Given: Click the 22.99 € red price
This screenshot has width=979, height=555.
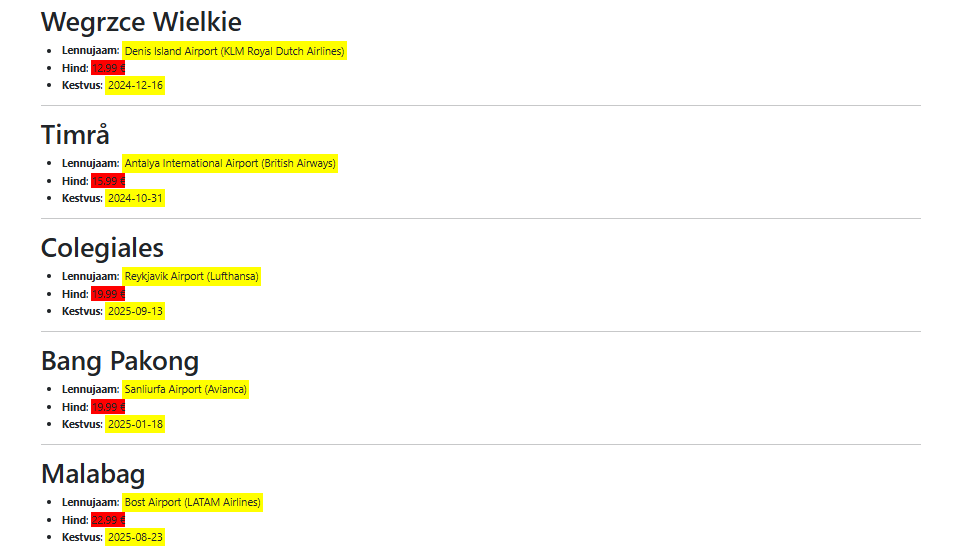Looking at the screenshot, I should [108, 520].
